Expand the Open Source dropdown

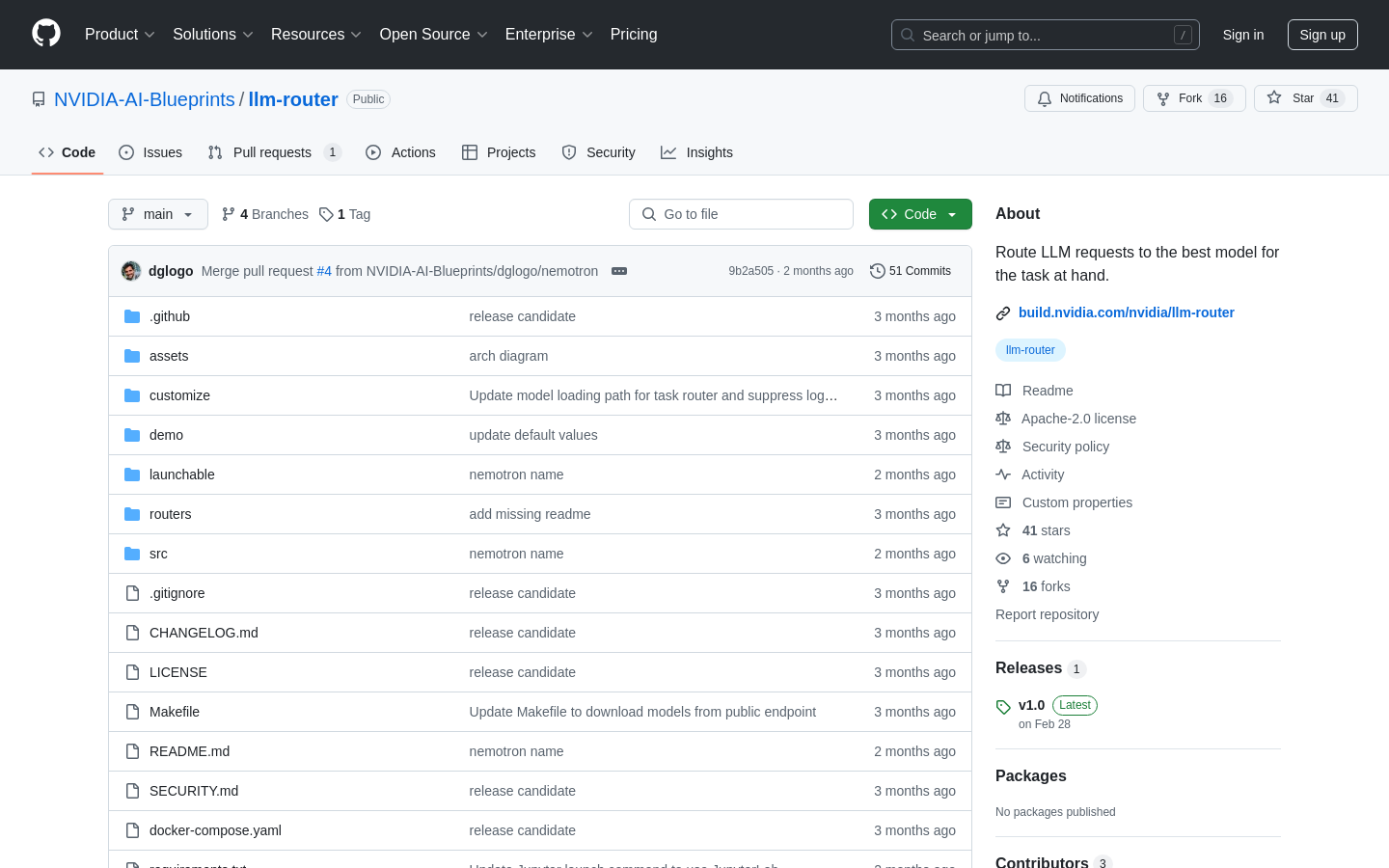(434, 35)
